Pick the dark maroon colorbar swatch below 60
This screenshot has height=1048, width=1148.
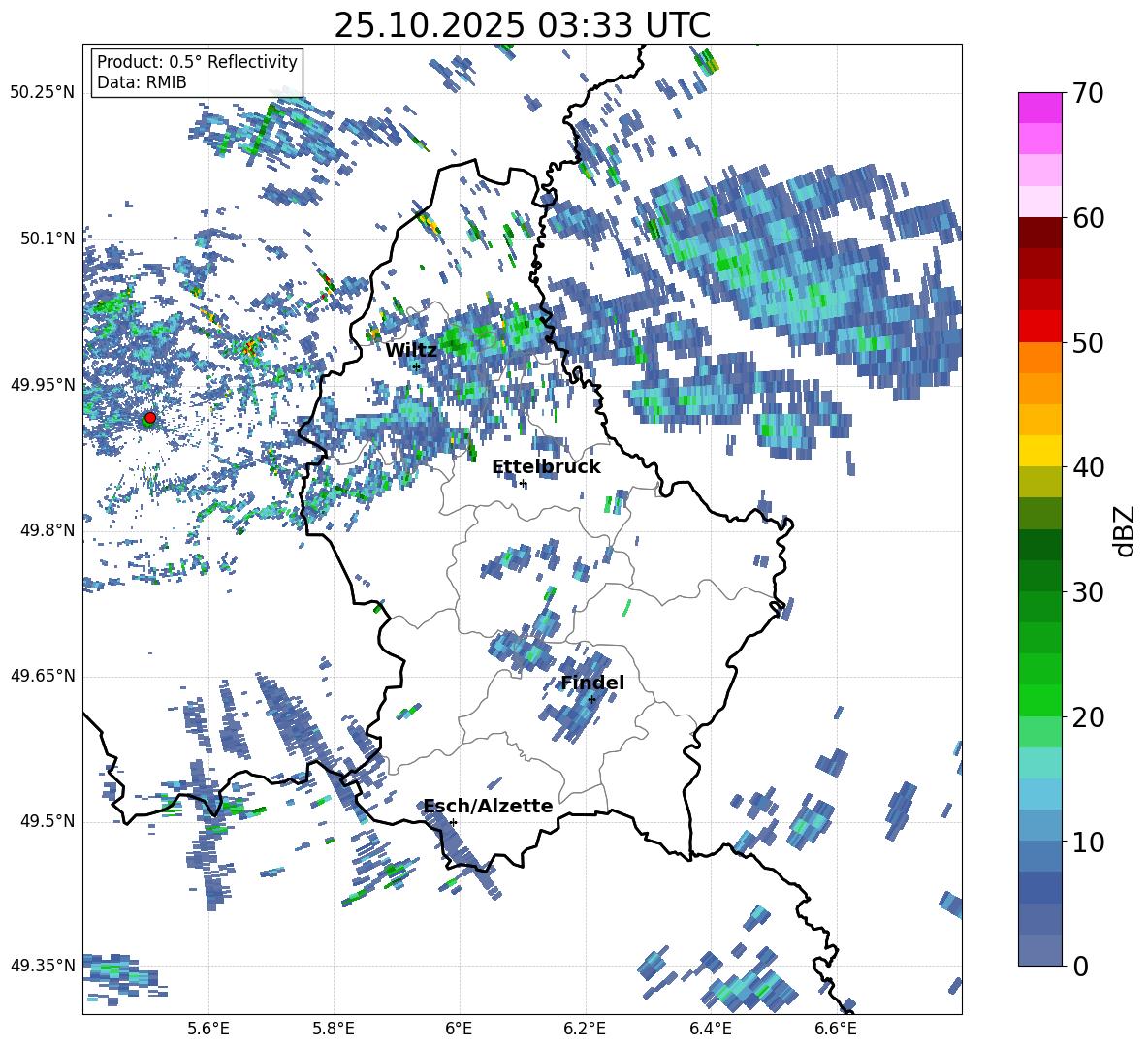tap(1039, 233)
